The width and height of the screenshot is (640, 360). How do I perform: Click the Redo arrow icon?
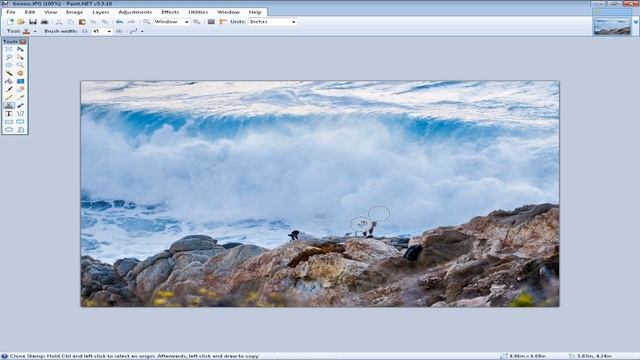click(x=131, y=22)
